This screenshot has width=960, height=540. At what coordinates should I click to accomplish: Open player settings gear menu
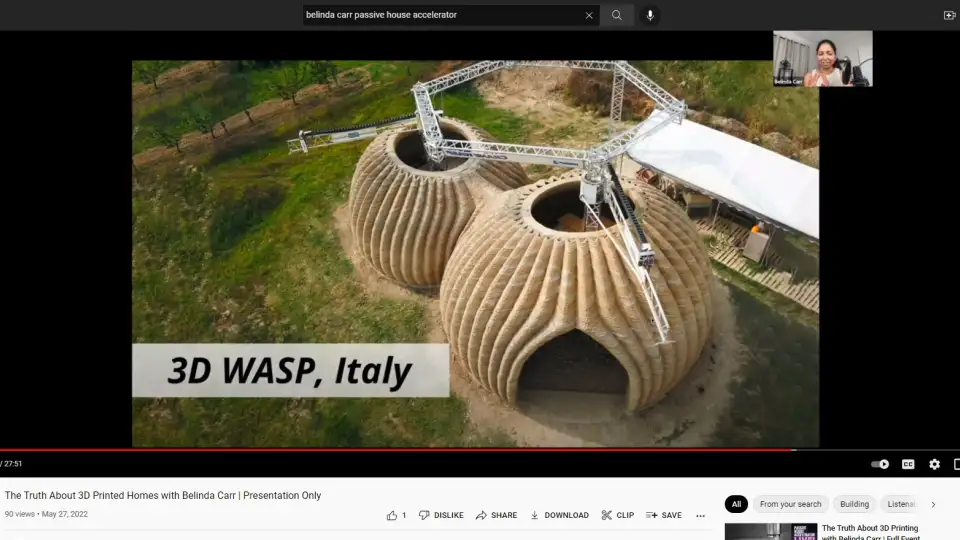[934, 464]
